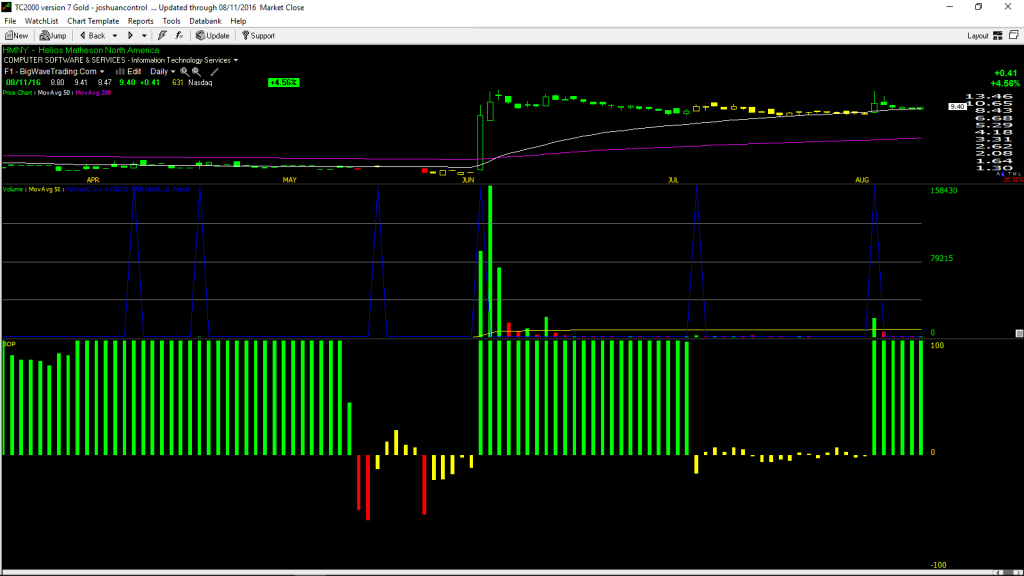
Task: Click the Update button
Action: tap(213, 36)
